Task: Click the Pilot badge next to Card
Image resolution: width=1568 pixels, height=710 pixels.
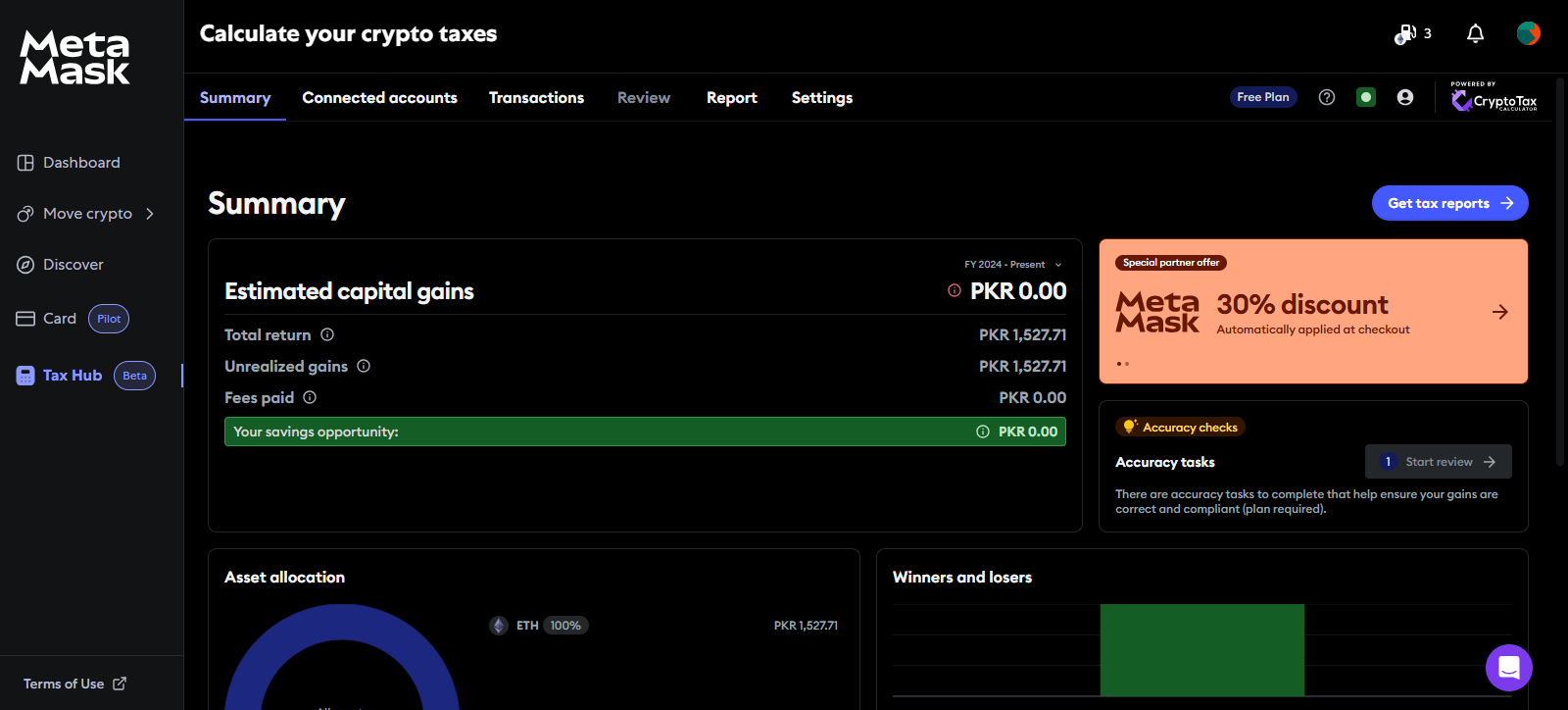Action: click(x=109, y=319)
